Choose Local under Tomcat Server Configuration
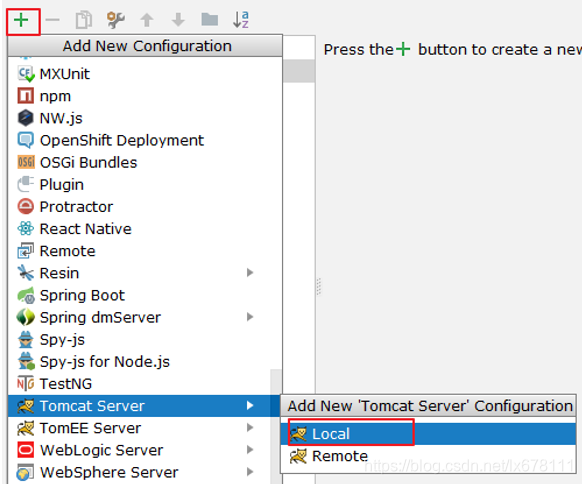The image size is (582, 484). [x=428, y=434]
